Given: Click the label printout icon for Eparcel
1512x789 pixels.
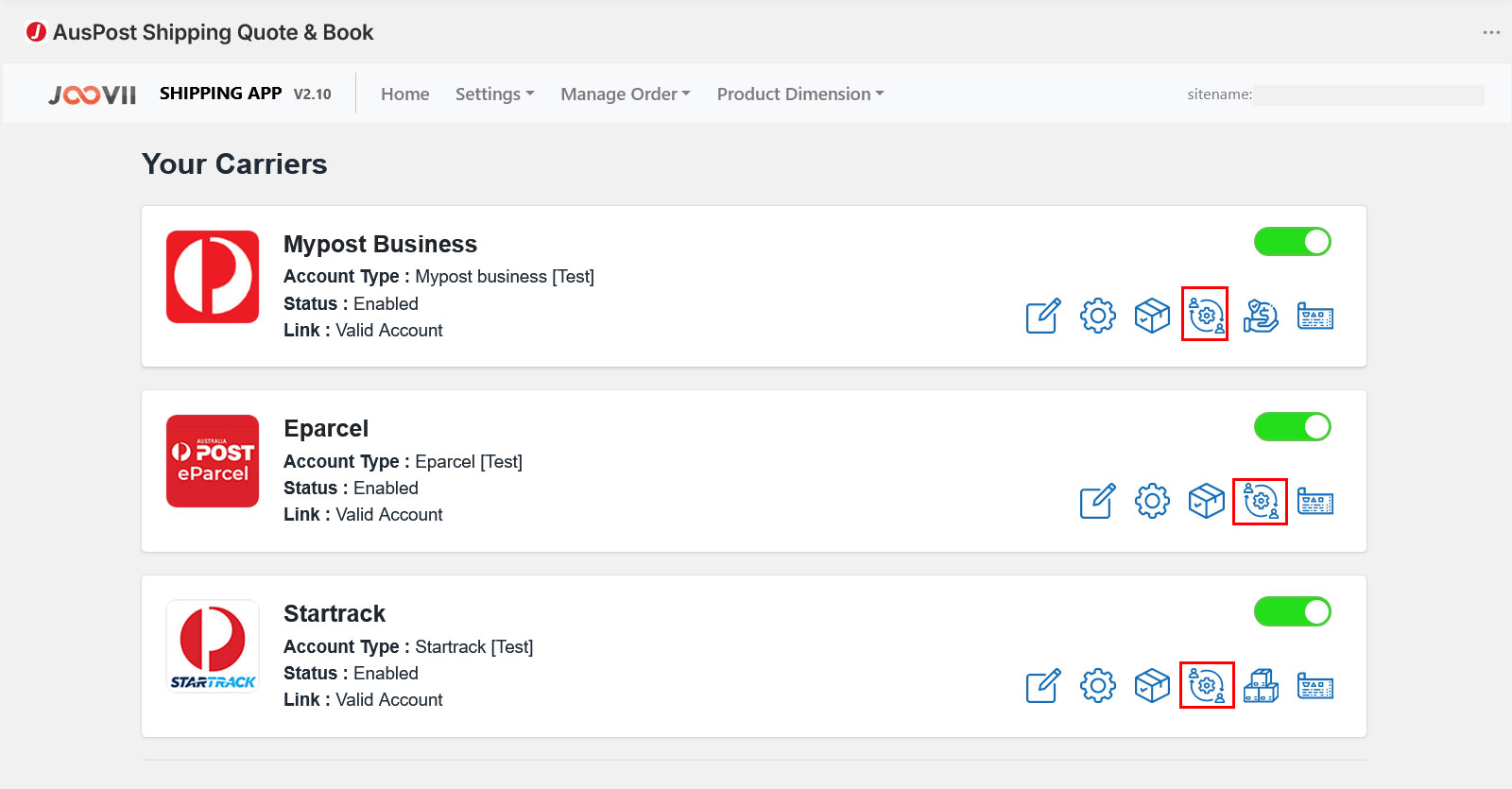Looking at the screenshot, I should pos(1314,501).
